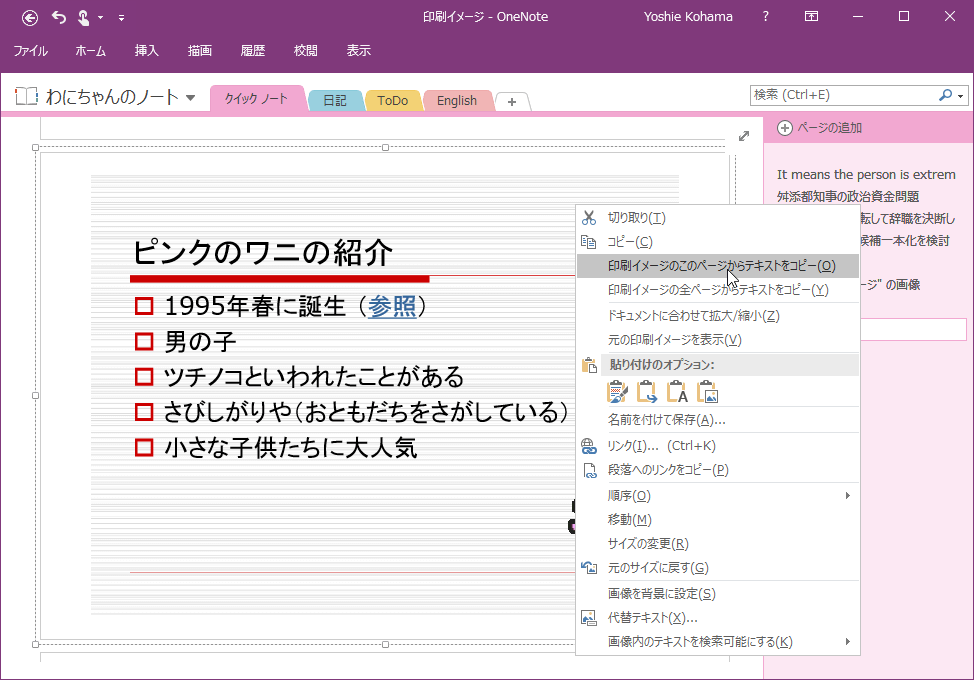Click the Back arrow button
The image size is (974, 680).
pyautogui.click(x=30, y=17)
